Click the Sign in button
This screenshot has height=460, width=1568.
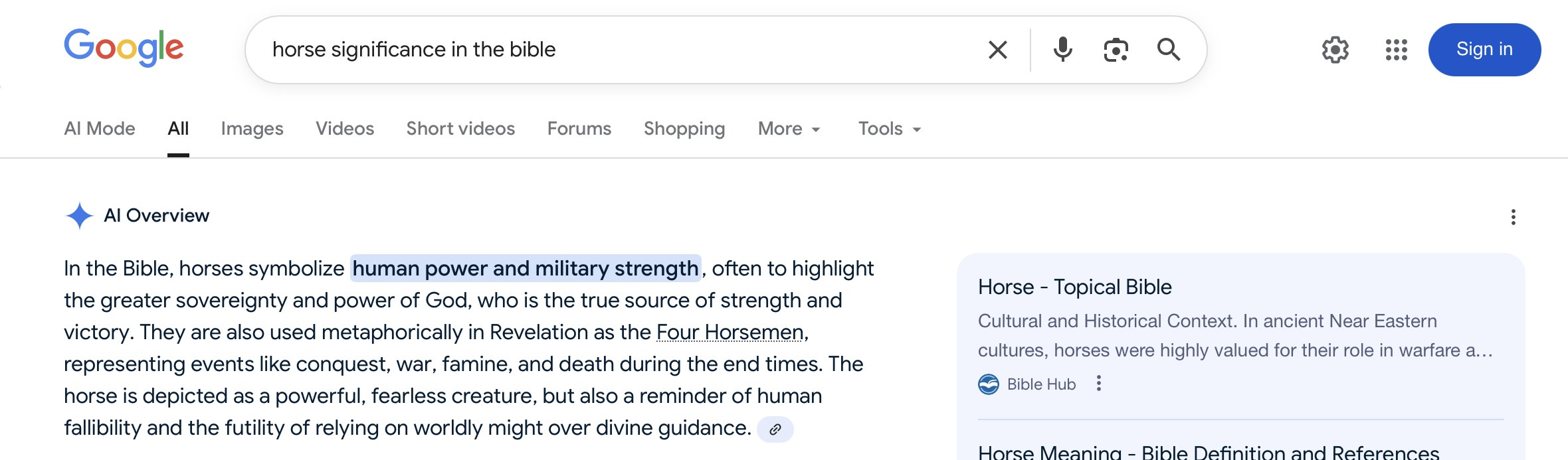click(x=1484, y=50)
